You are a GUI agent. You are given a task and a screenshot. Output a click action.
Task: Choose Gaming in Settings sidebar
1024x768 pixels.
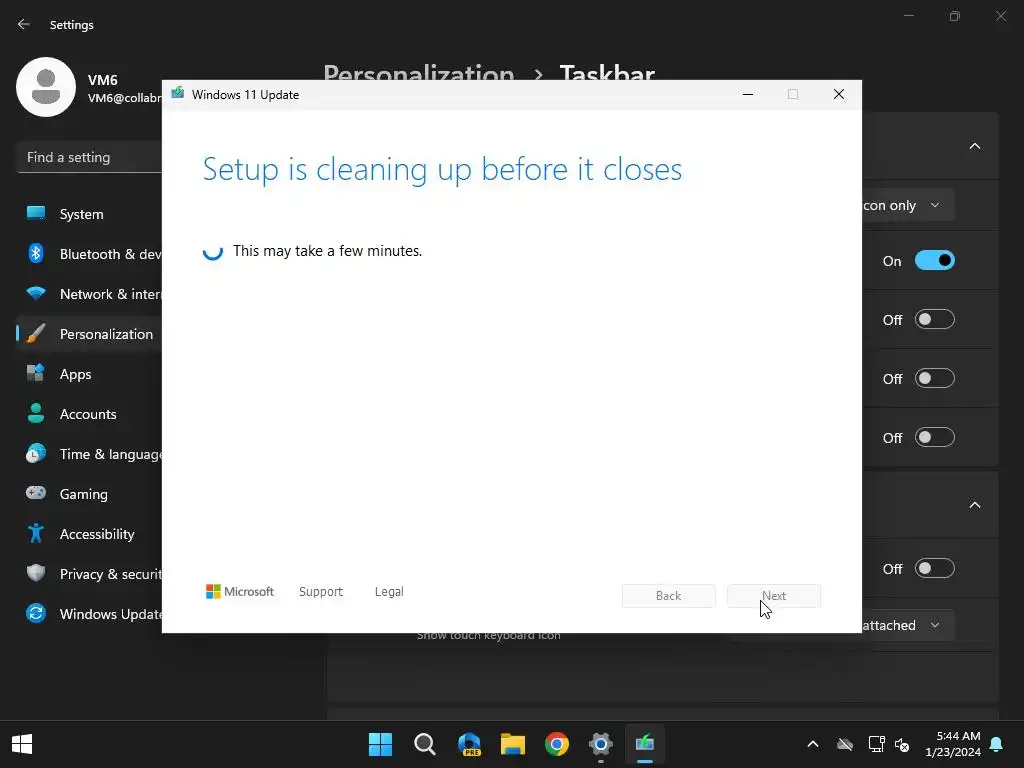tap(84, 494)
